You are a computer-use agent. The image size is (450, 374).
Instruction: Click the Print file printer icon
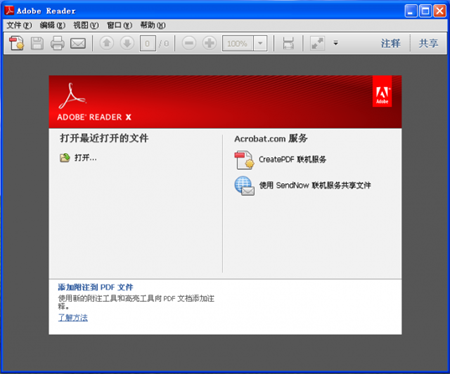pos(57,43)
